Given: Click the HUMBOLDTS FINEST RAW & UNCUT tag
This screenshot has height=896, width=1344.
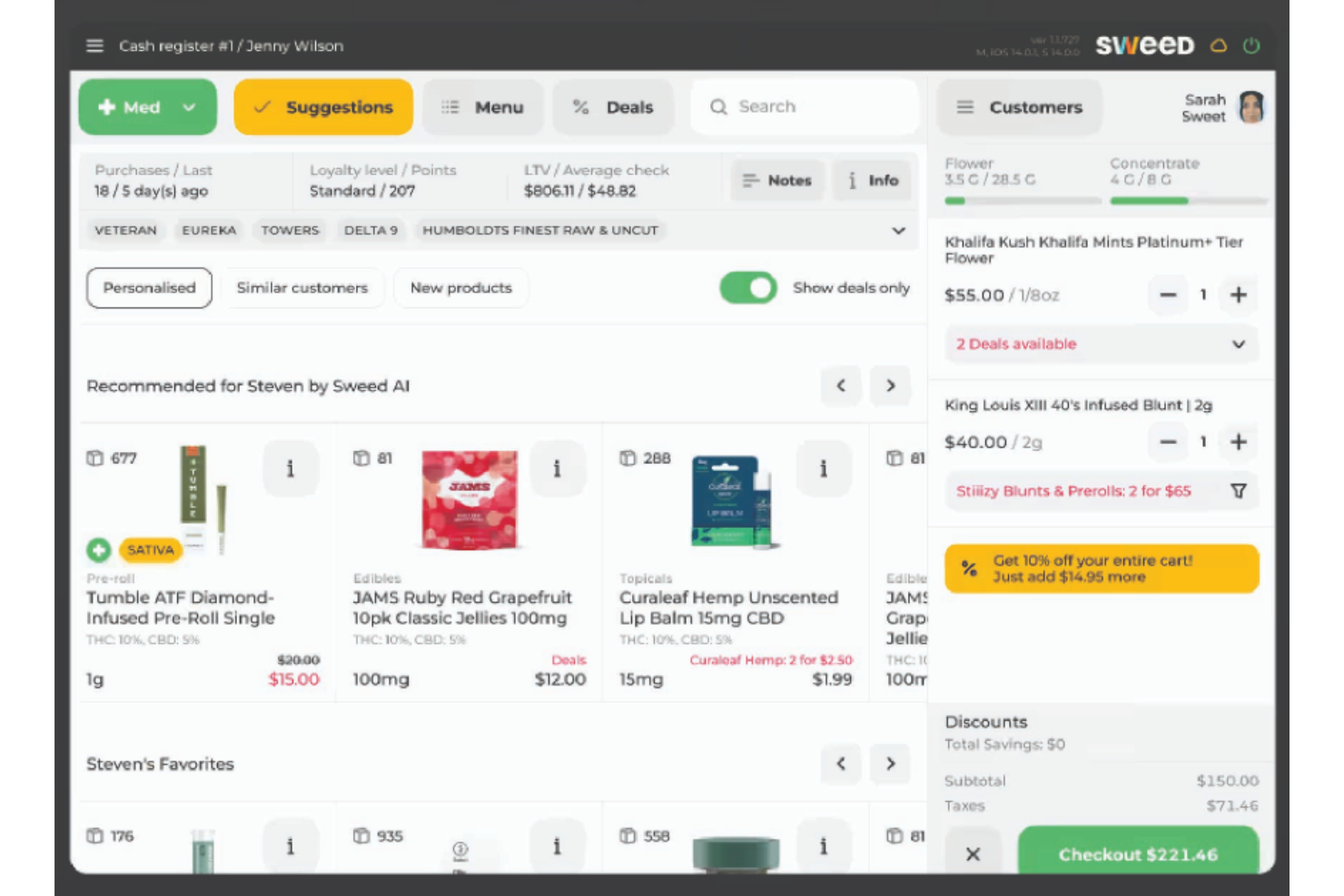Looking at the screenshot, I should click(x=540, y=231).
